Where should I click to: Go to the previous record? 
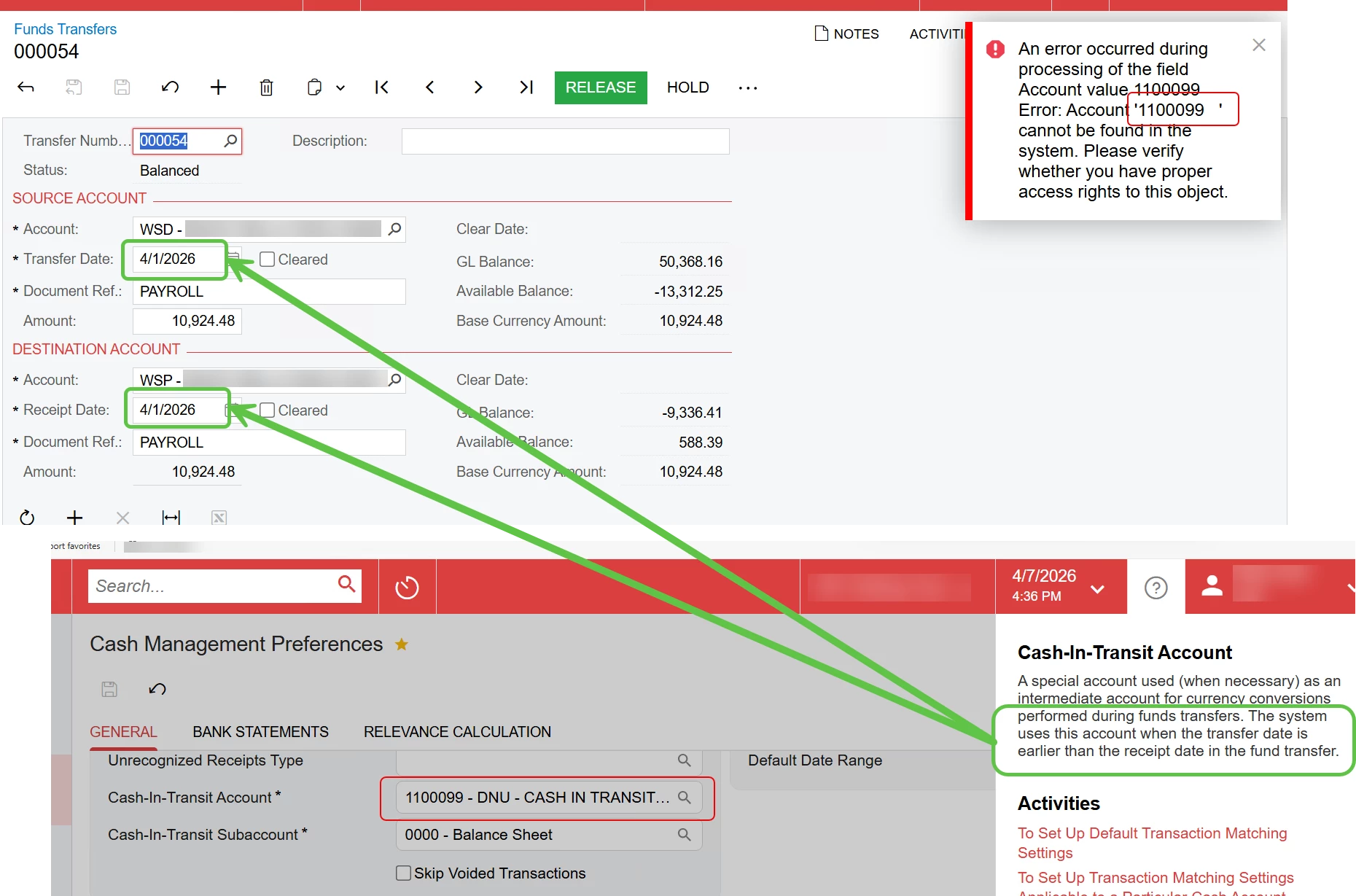pos(429,87)
